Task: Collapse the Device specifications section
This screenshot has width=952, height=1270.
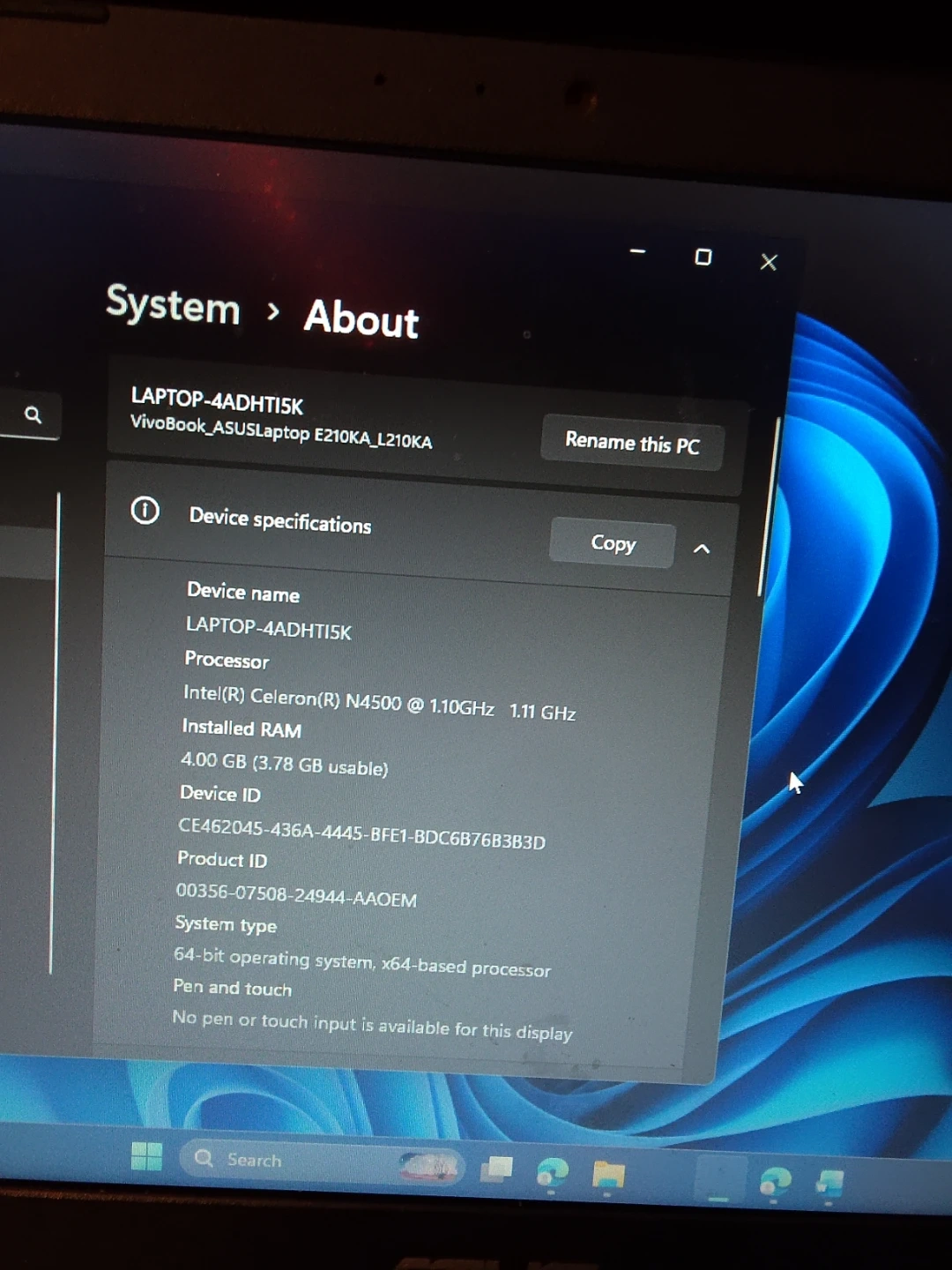Action: [702, 549]
